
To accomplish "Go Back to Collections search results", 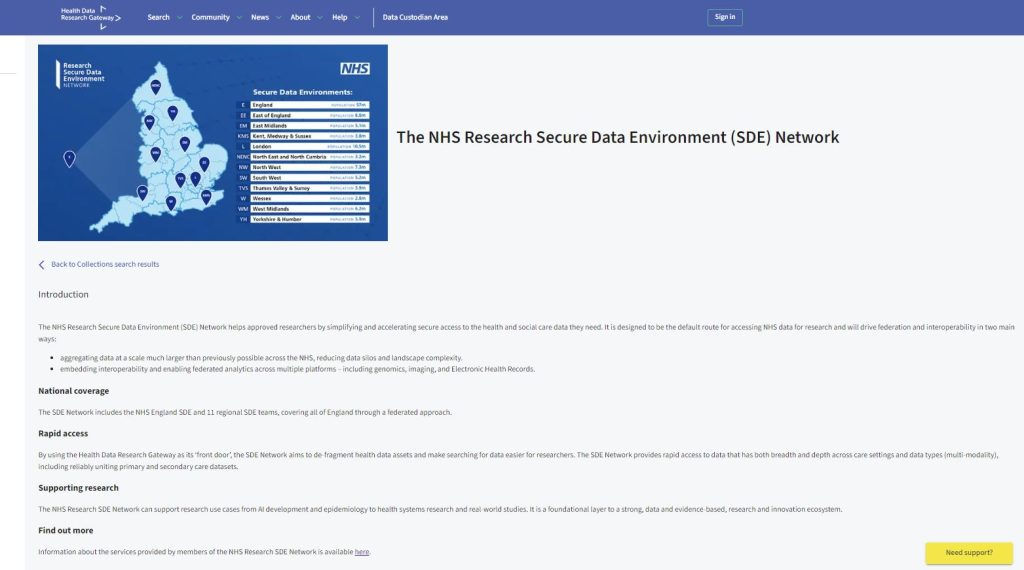I will 105,264.
